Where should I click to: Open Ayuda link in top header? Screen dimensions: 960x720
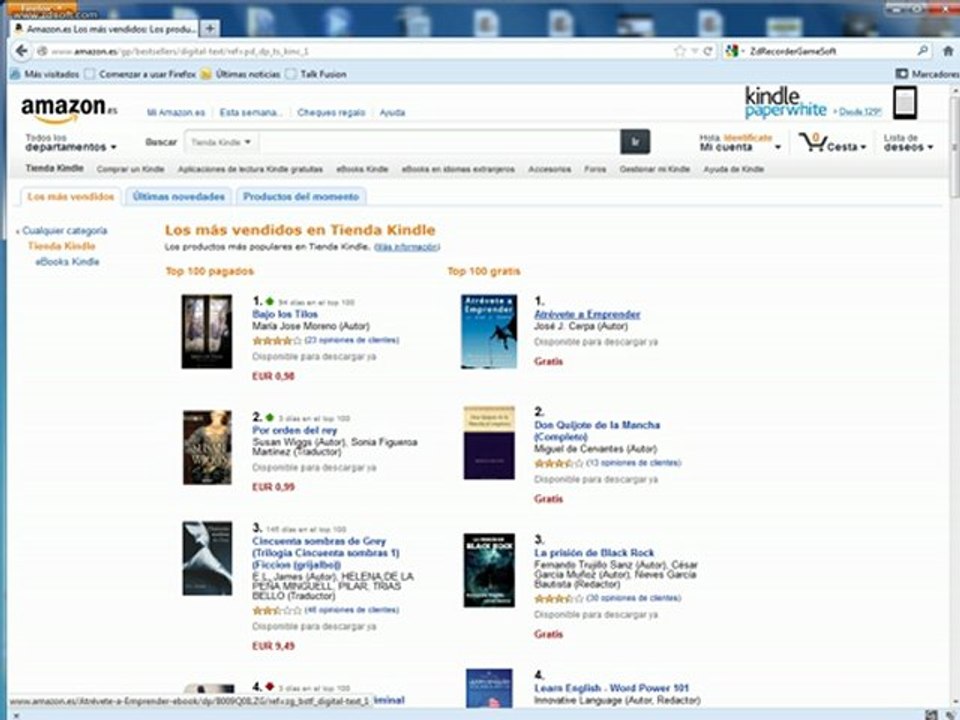click(x=392, y=113)
